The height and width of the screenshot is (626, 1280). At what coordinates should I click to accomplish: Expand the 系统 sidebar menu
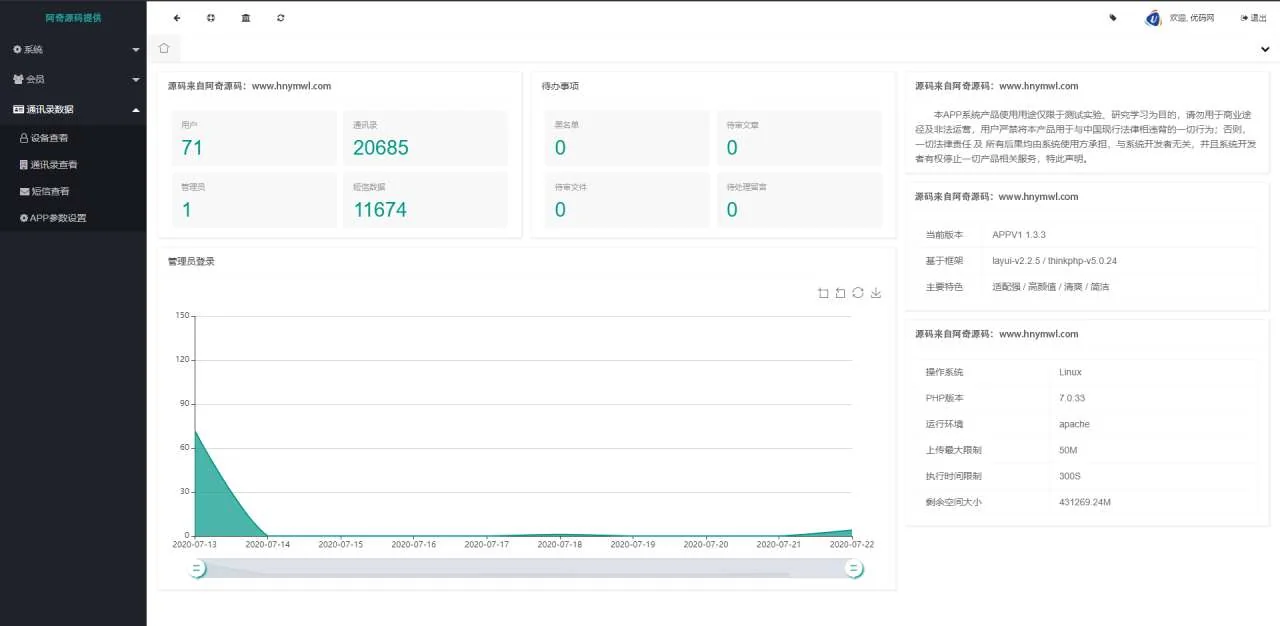pos(73,49)
